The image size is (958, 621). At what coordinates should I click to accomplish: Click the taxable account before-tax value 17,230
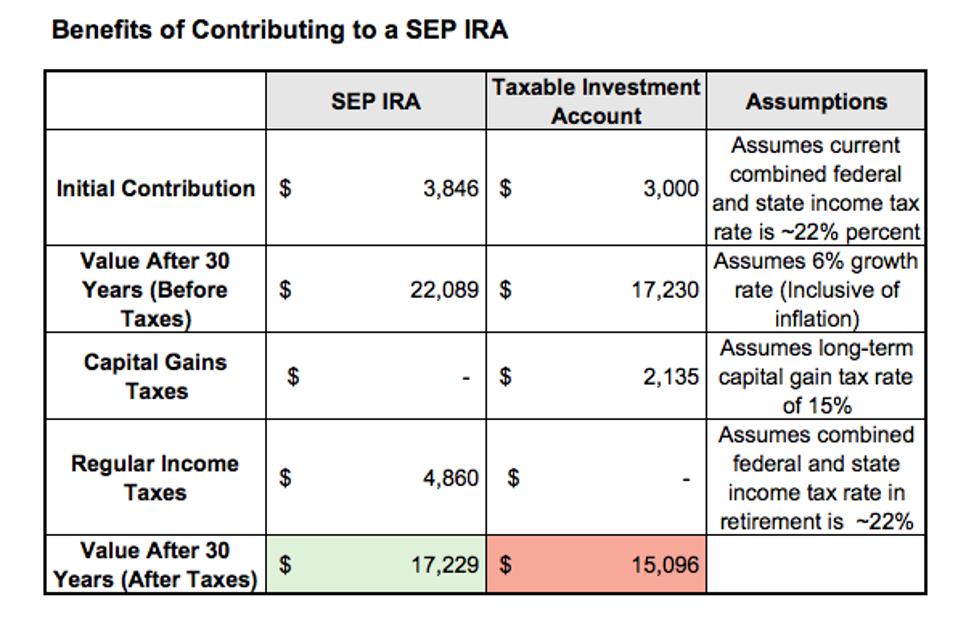tap(664, 290)
